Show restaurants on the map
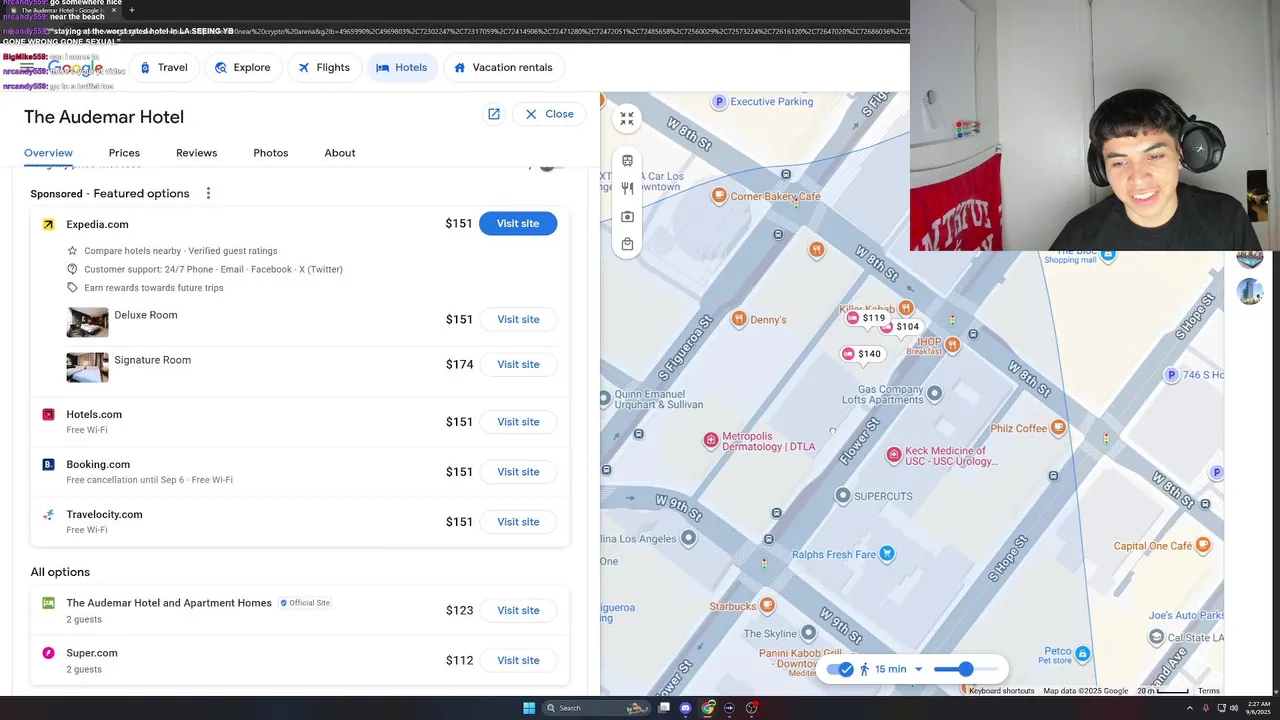 (627, 188)
